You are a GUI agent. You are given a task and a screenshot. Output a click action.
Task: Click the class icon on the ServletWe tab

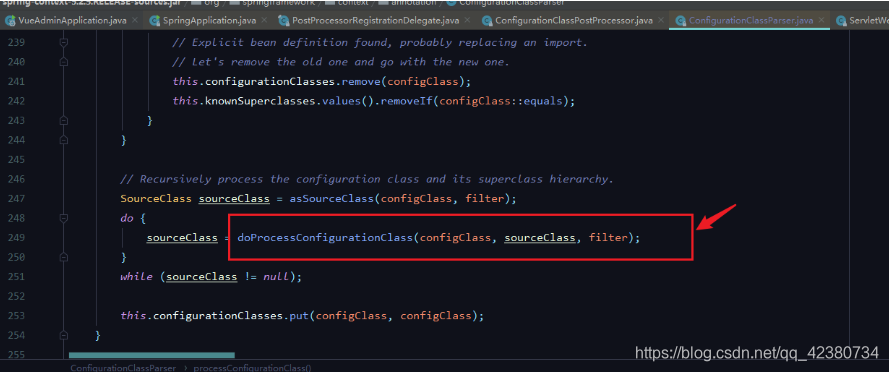(x=842, y=20)
